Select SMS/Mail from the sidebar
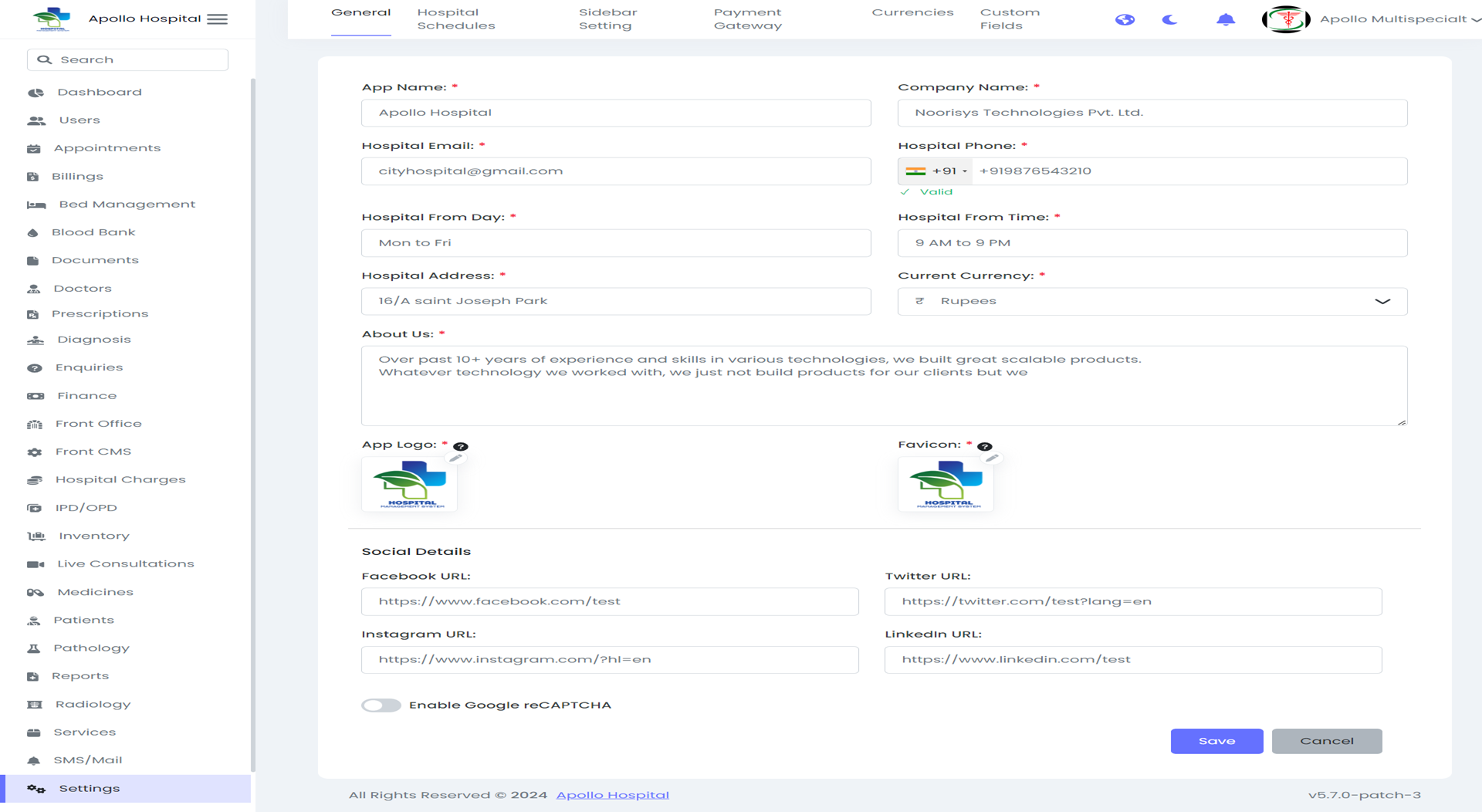The width and height of the screenshot is (1482, 812). click(87, 760)
